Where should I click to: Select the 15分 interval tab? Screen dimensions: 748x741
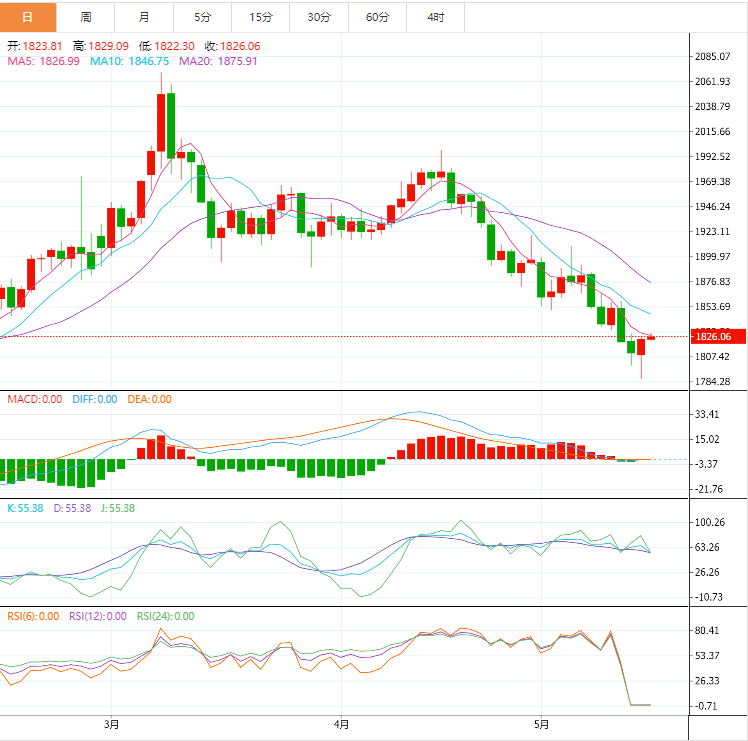(x=261, y=17)
